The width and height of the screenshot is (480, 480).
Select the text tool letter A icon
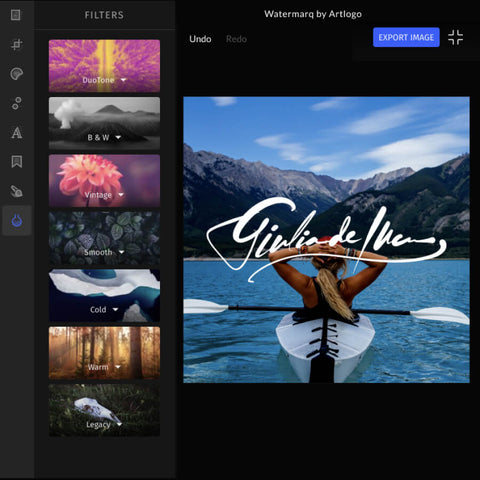pos(16,132)
